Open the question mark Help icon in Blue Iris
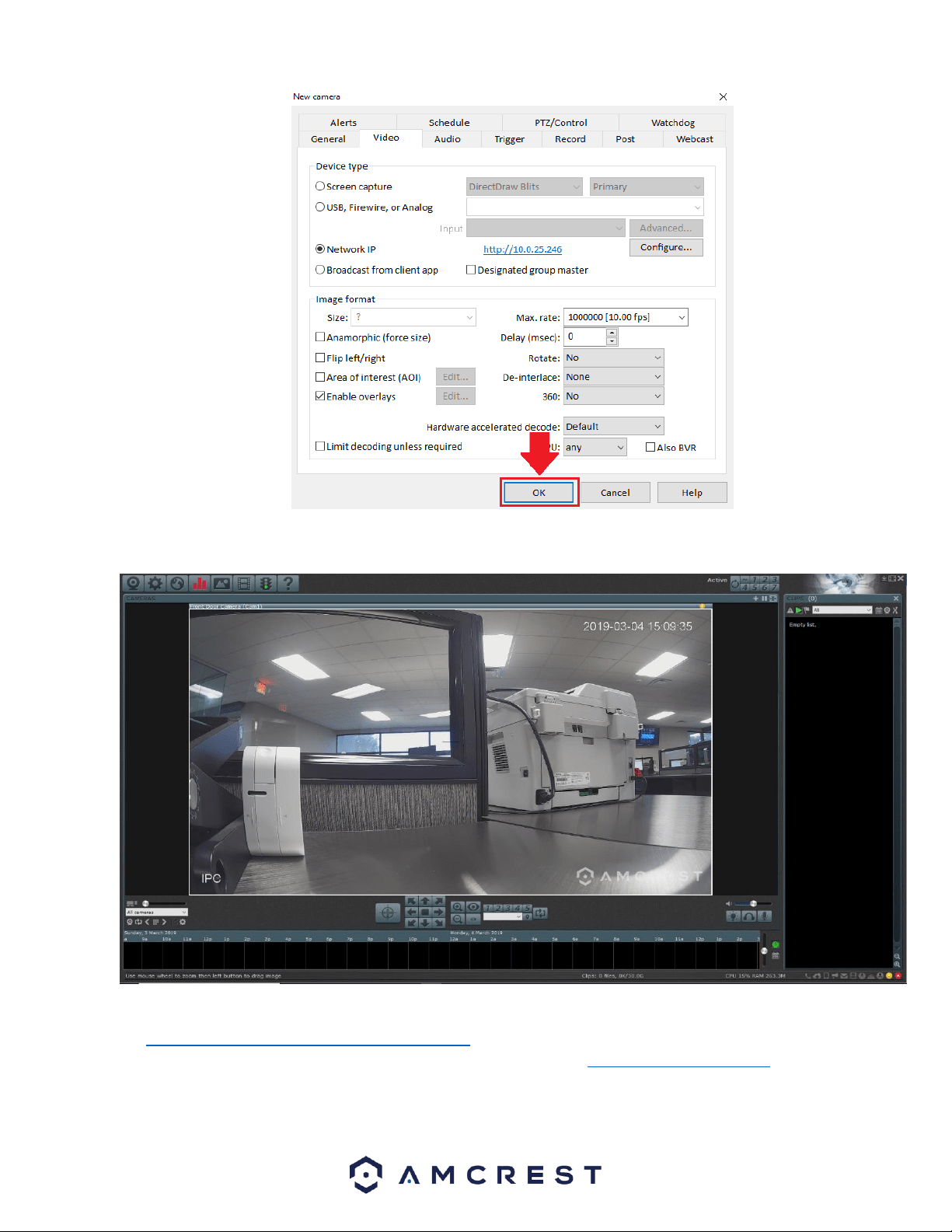Screen dimensions: 952x1232 pos(288,583)
